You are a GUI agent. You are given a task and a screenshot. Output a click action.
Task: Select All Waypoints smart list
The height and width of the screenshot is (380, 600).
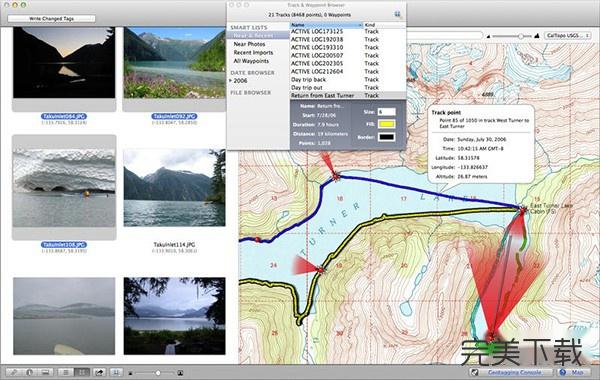pos(251,61)
